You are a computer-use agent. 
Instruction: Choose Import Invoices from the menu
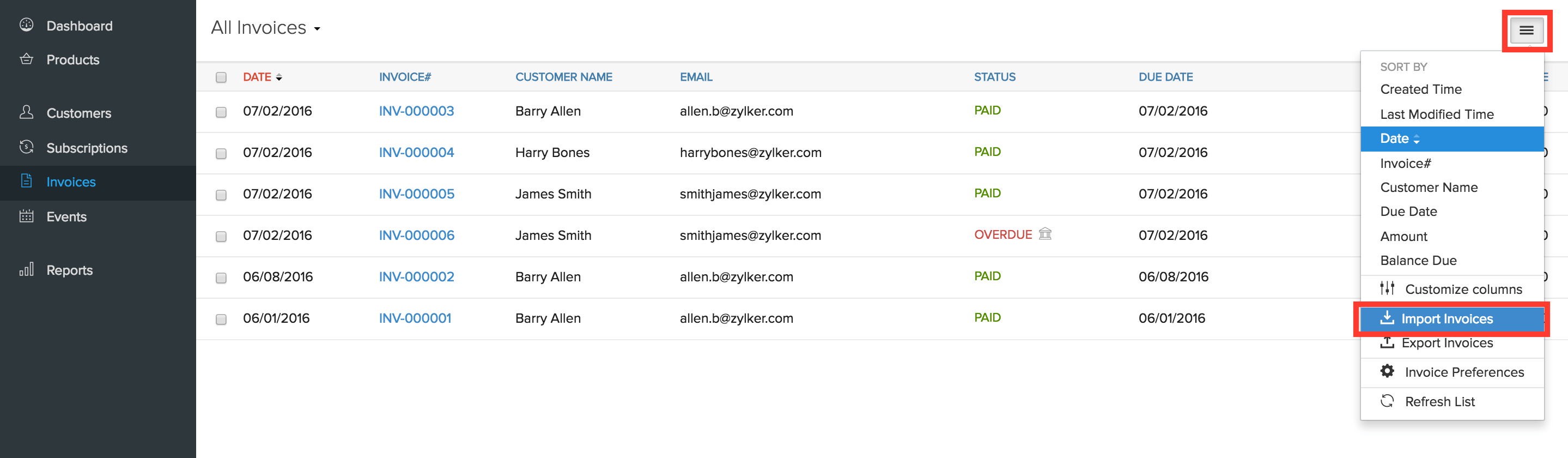pos(1447,318)
